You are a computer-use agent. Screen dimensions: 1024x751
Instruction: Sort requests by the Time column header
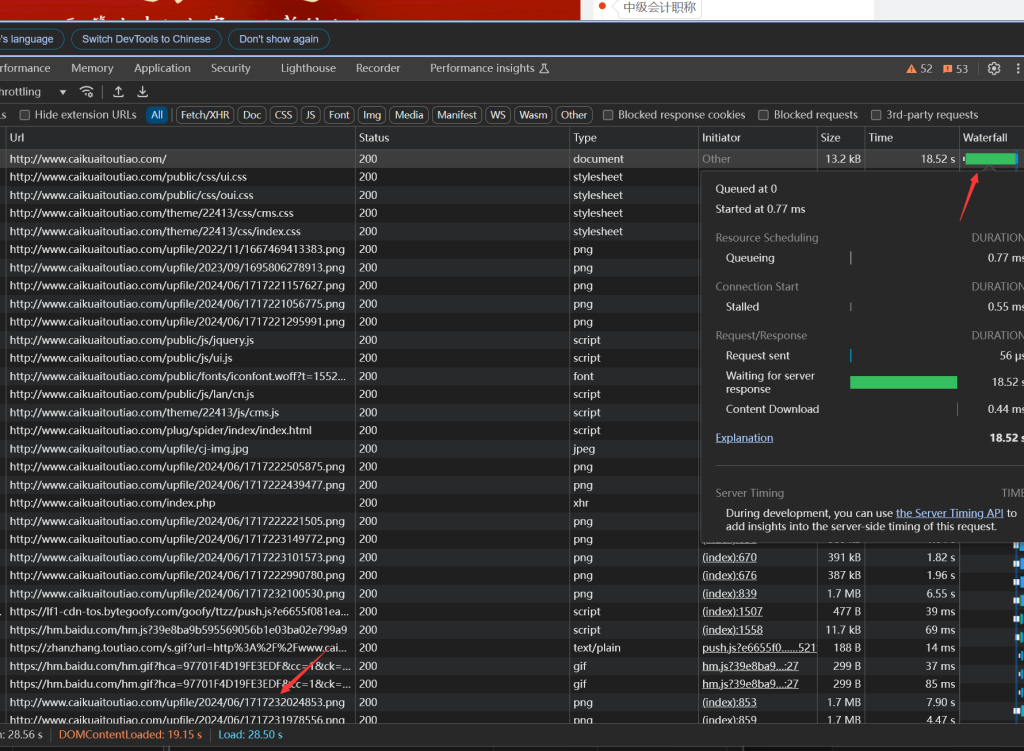point(881,138)
